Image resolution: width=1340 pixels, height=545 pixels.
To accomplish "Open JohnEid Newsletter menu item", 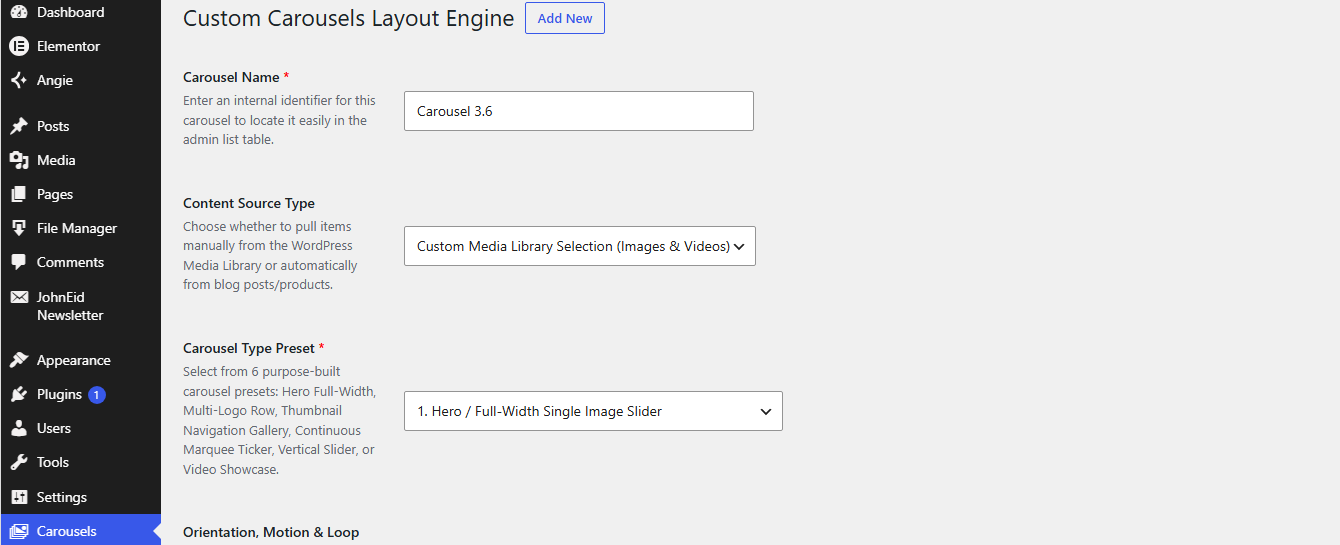I will coord(80,306).
